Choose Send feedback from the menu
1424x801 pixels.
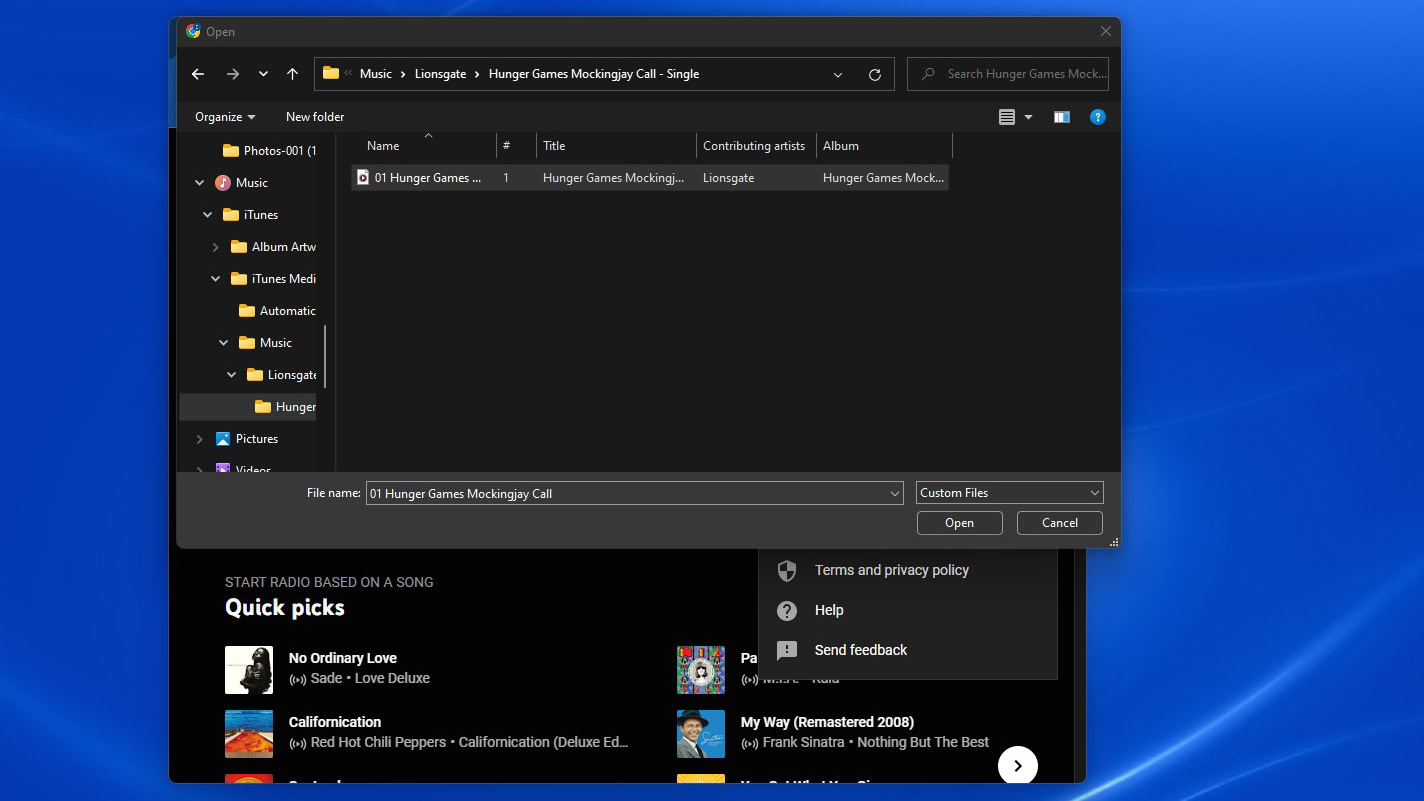point(860,650)
